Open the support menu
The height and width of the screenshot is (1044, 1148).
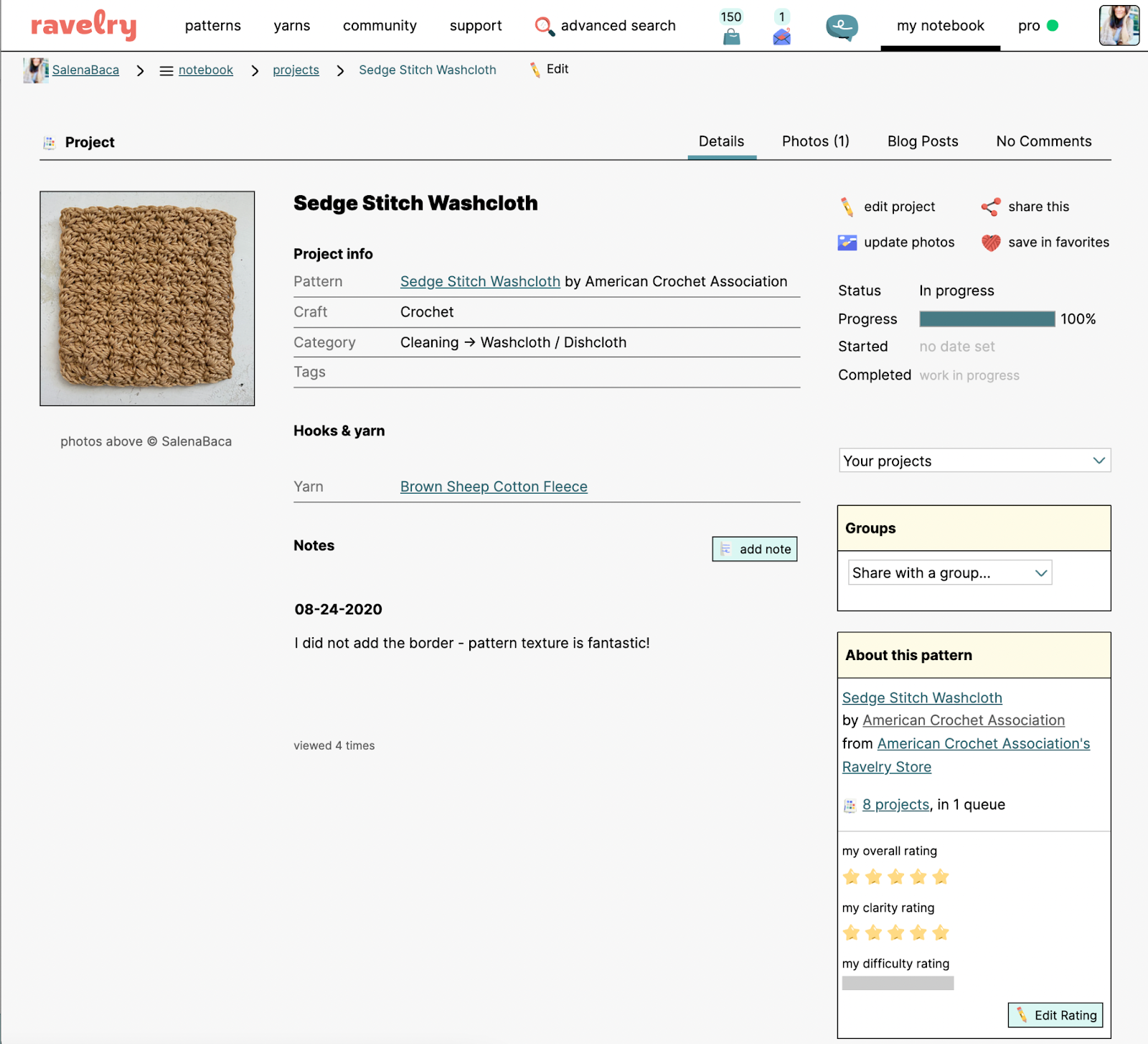coord(476,26)
